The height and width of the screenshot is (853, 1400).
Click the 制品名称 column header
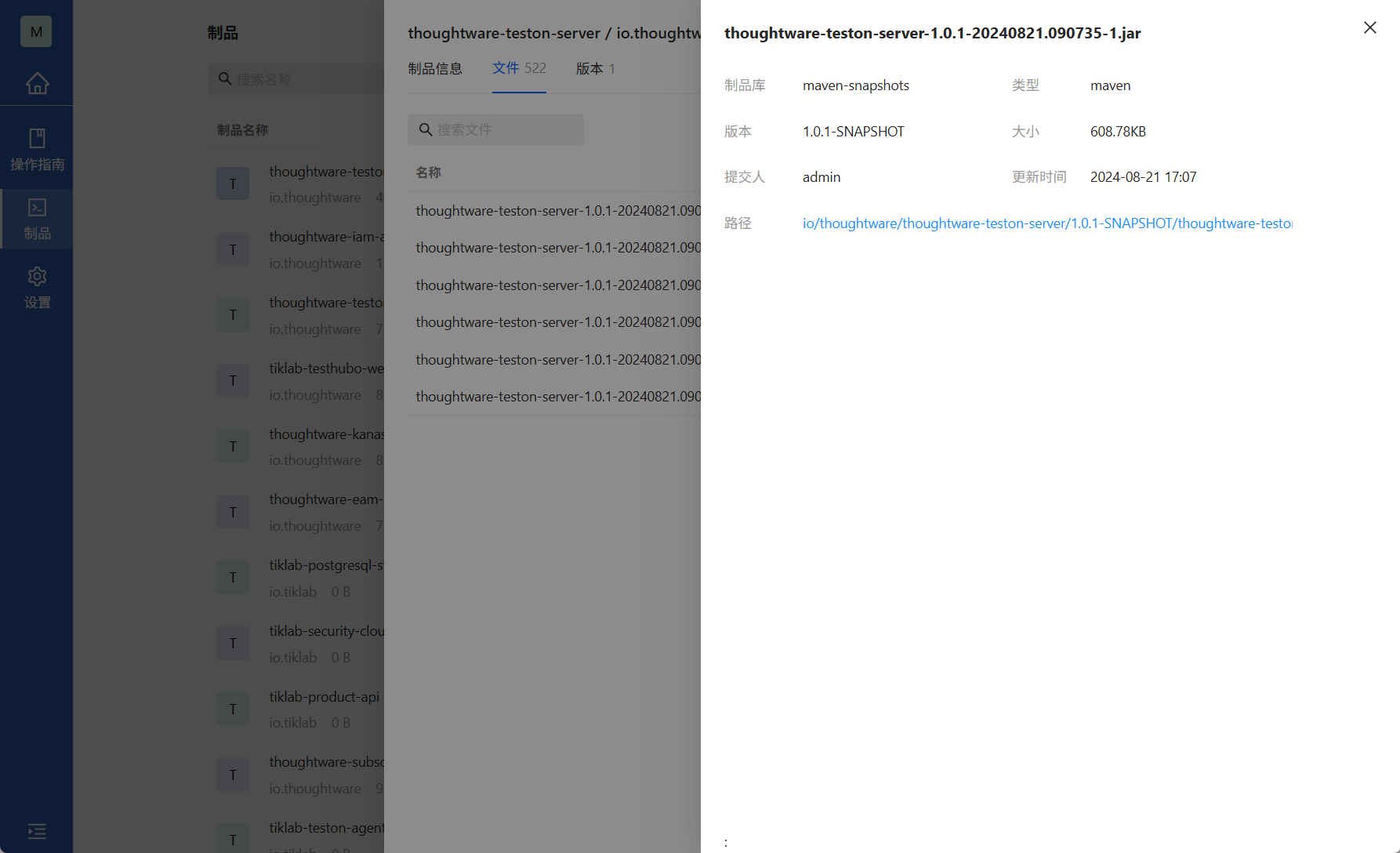click(242, 130)
